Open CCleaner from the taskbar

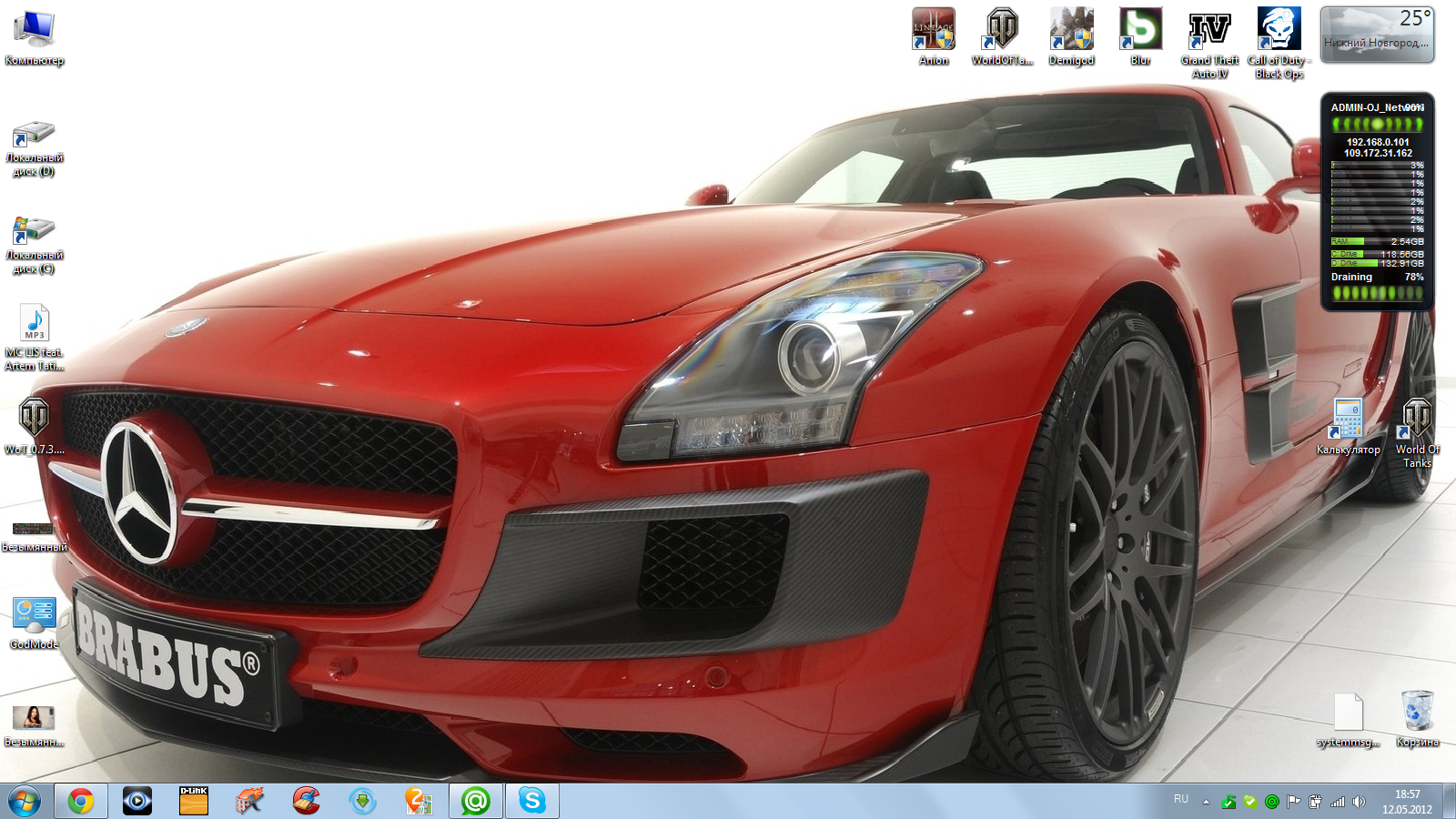(307, 801)
